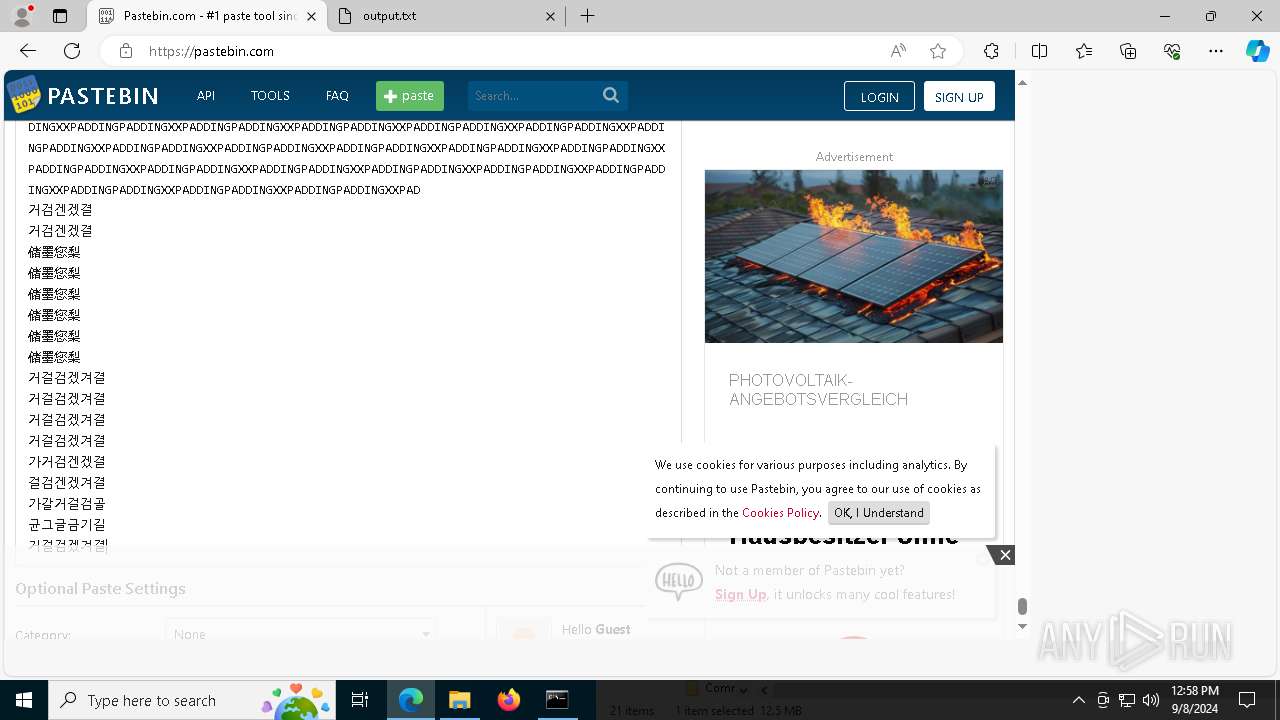Follow the Sign Up link in banner
Image resolution: width=1280 pixels, height=720 pixels.
pyautogui.click(x=740, y=594)
